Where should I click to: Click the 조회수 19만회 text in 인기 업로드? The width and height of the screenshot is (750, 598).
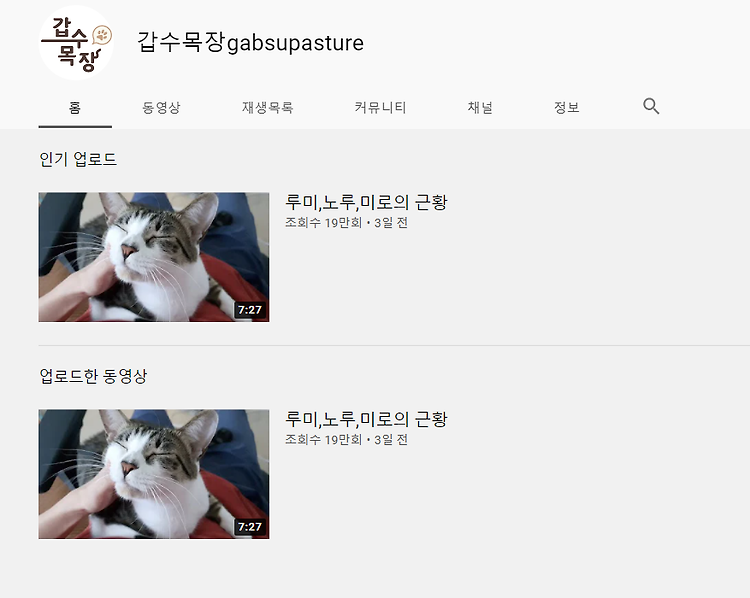[323, 223]
